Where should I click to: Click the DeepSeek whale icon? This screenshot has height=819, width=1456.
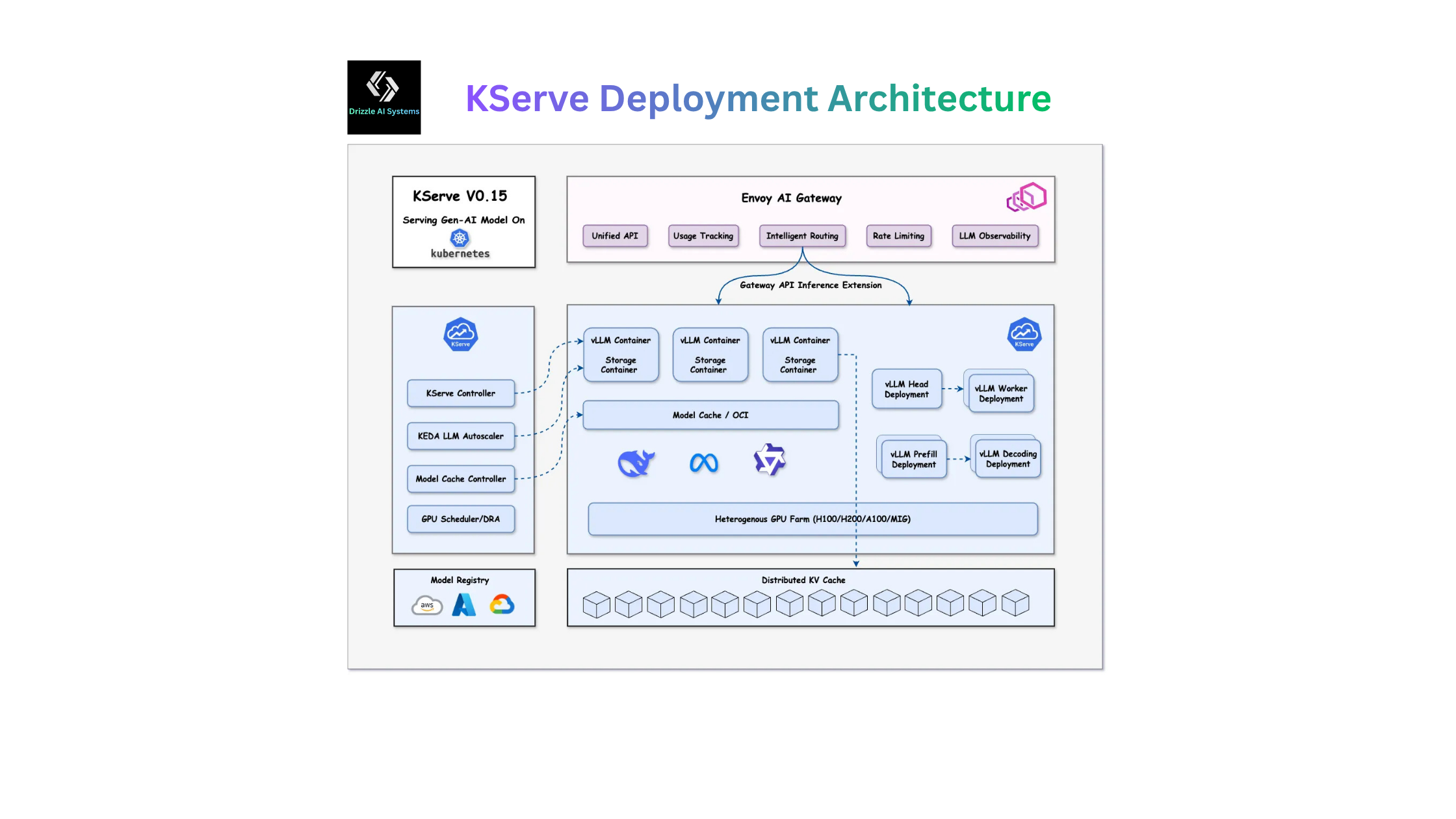tap(636, 463)
